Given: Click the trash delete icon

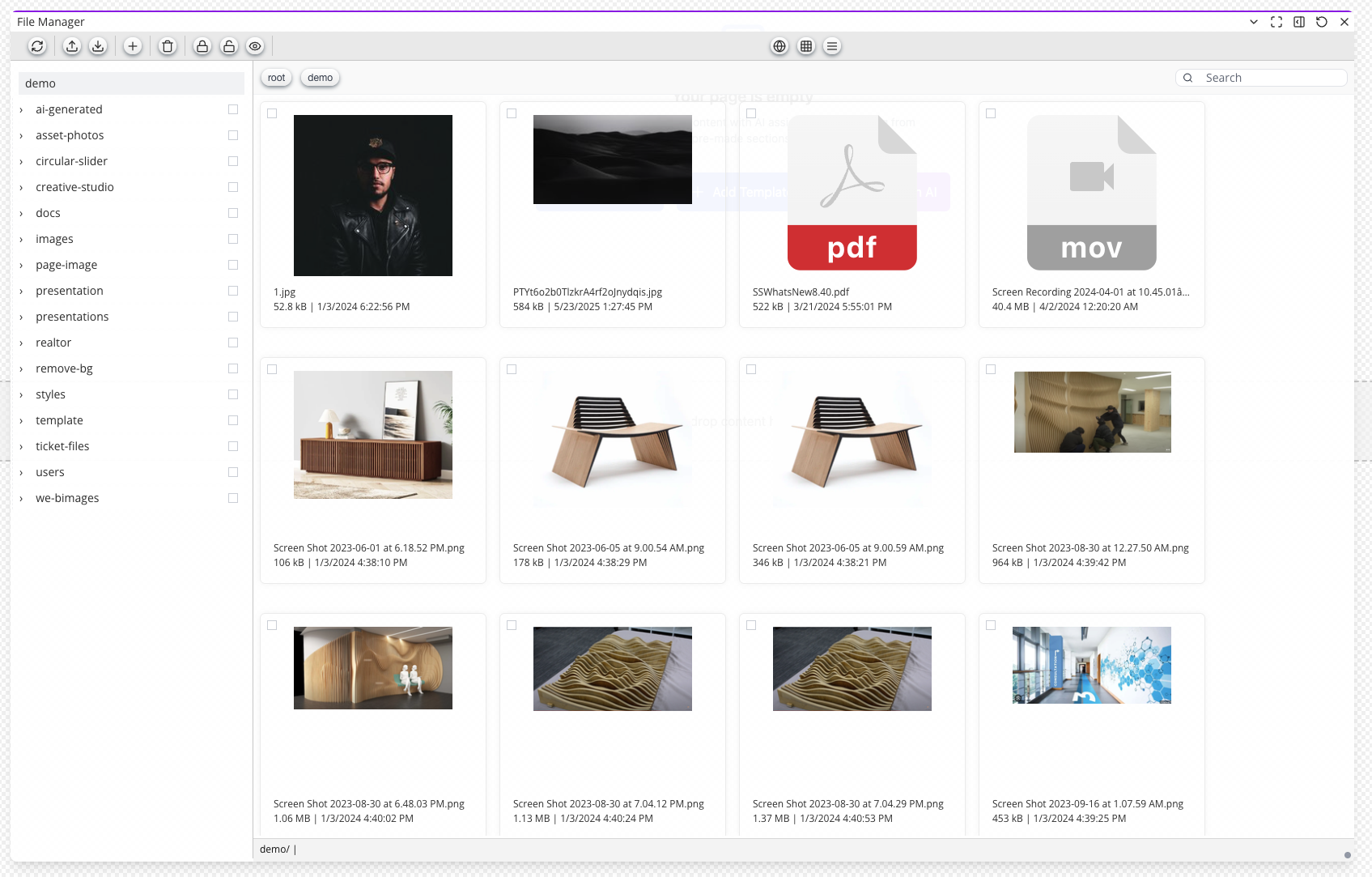Looking at the screenshot, I should point(168,46).
